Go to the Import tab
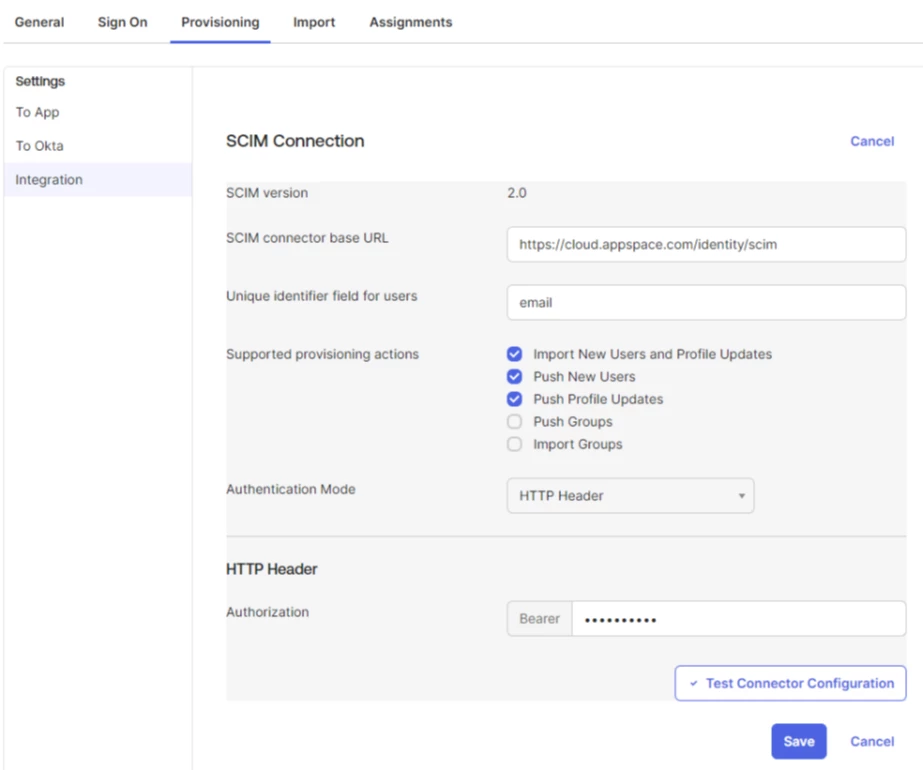 [x=314, y=22]
